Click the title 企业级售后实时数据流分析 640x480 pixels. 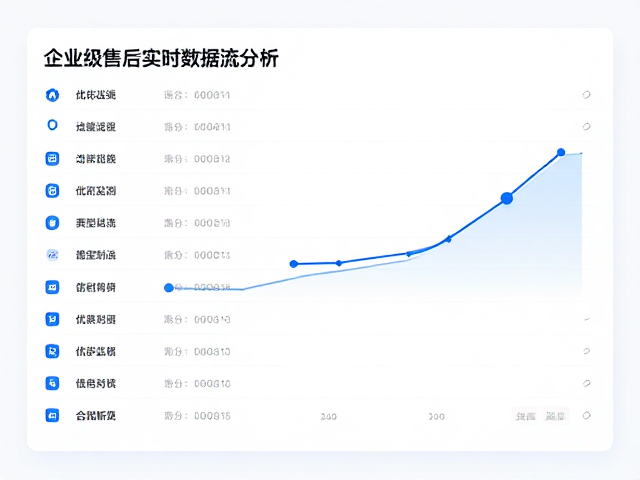[x=161, y=58]
